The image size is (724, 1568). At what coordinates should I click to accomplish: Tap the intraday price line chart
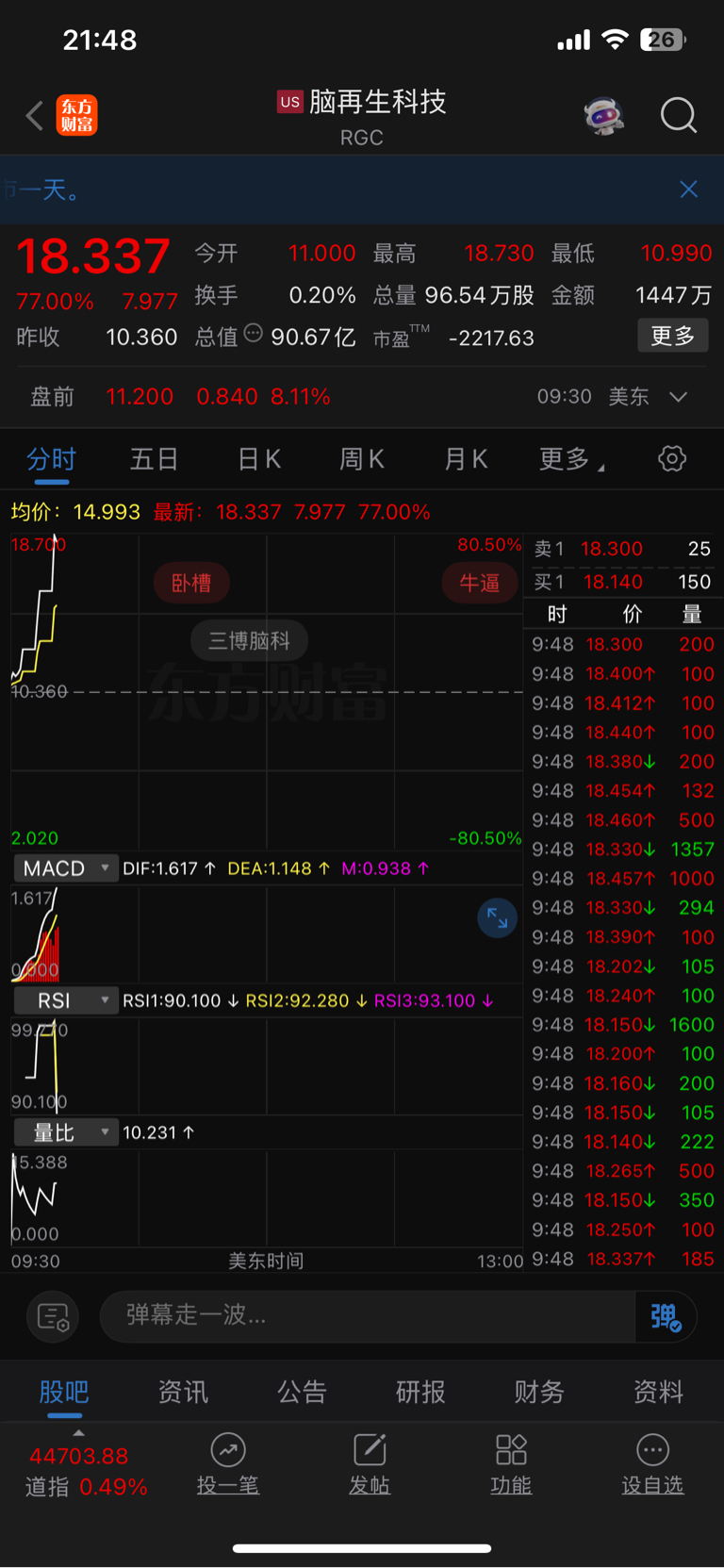[x=267, y=691]
